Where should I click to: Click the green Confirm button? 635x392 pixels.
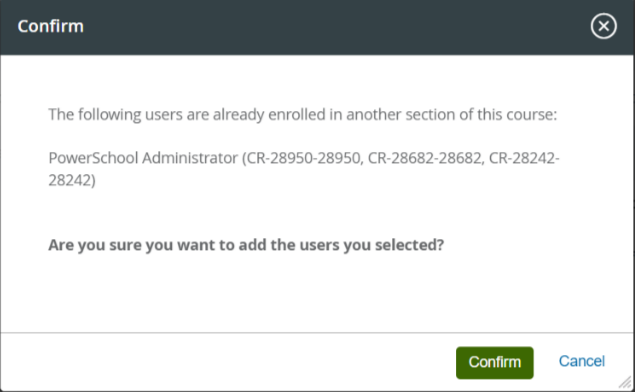pyautogui.click(x=494, y=362)
